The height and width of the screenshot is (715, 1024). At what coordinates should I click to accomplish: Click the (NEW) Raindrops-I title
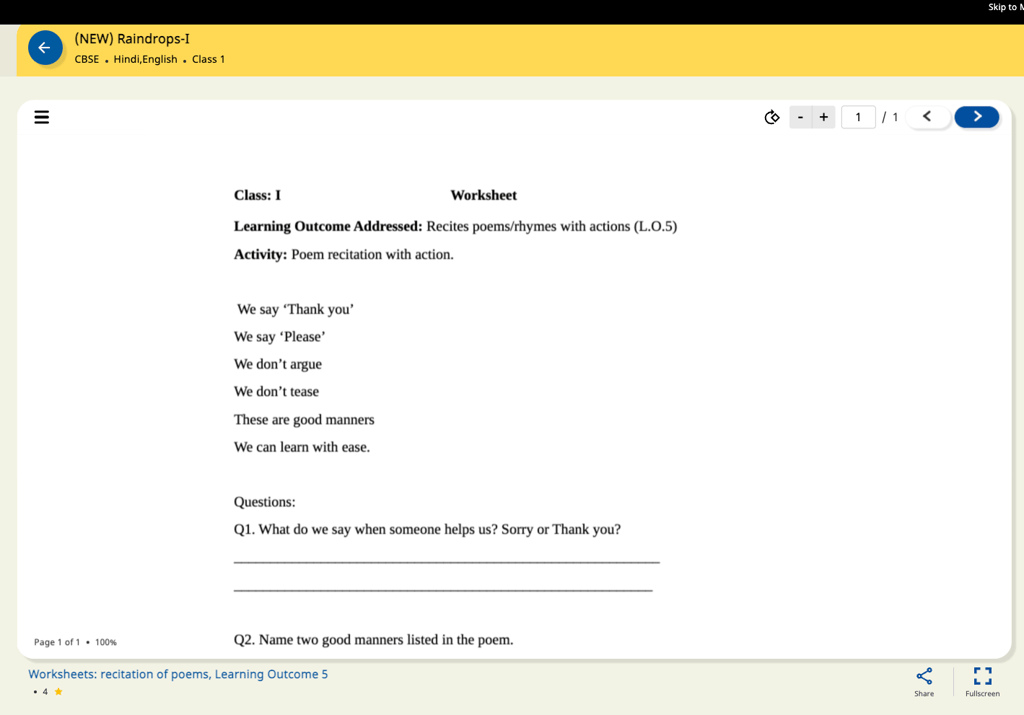click(x=132, y=39)
